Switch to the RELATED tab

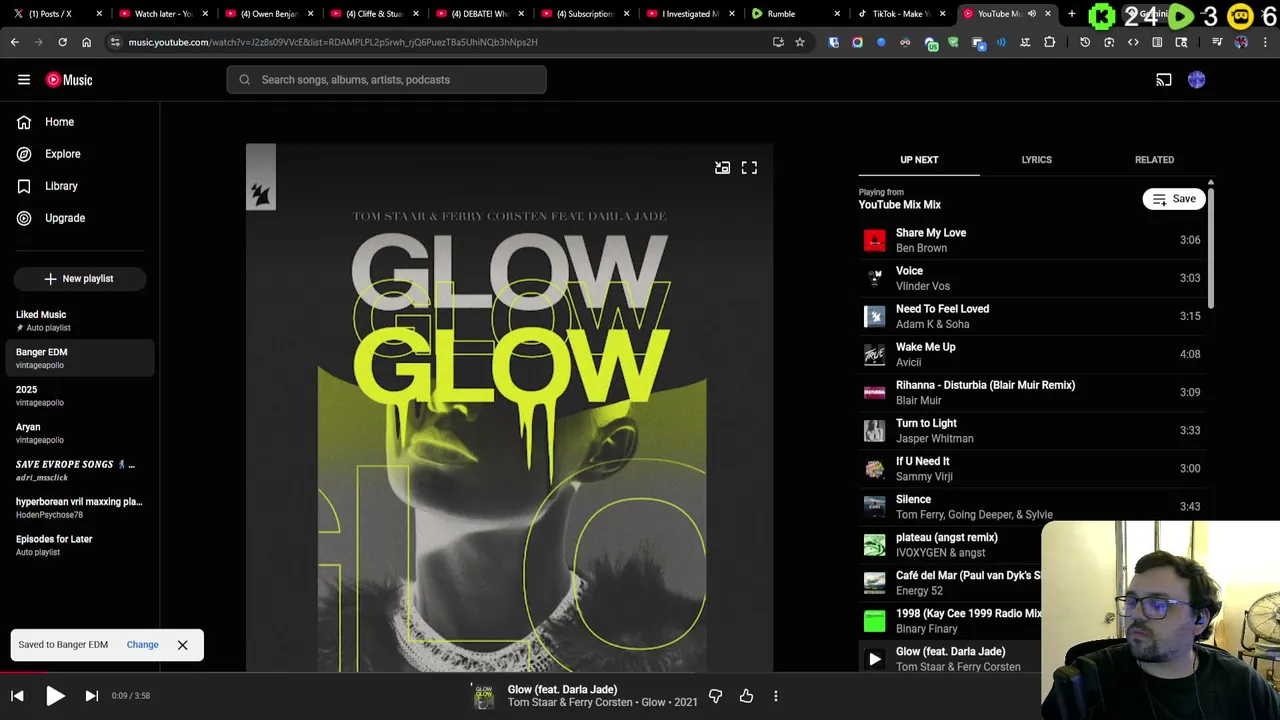click(x=1154, y=160)
